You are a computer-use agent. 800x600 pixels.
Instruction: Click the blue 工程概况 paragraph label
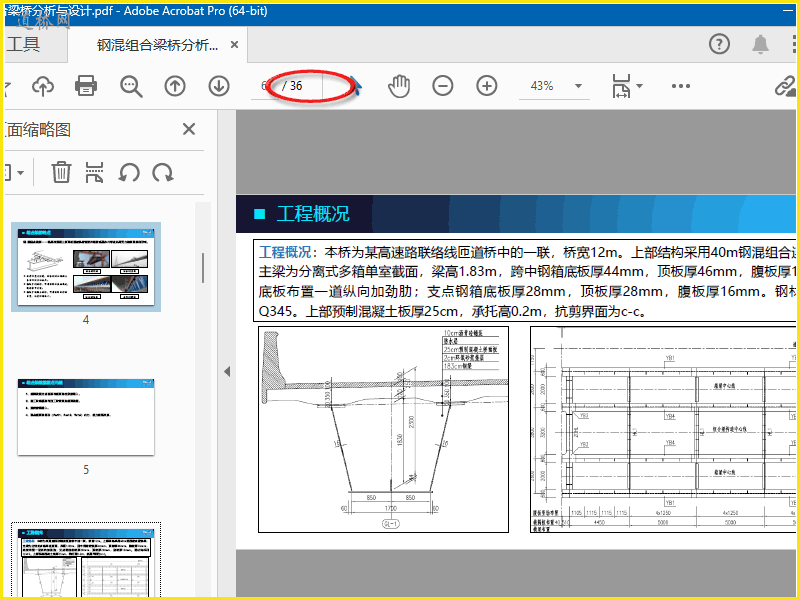point(285,252)
